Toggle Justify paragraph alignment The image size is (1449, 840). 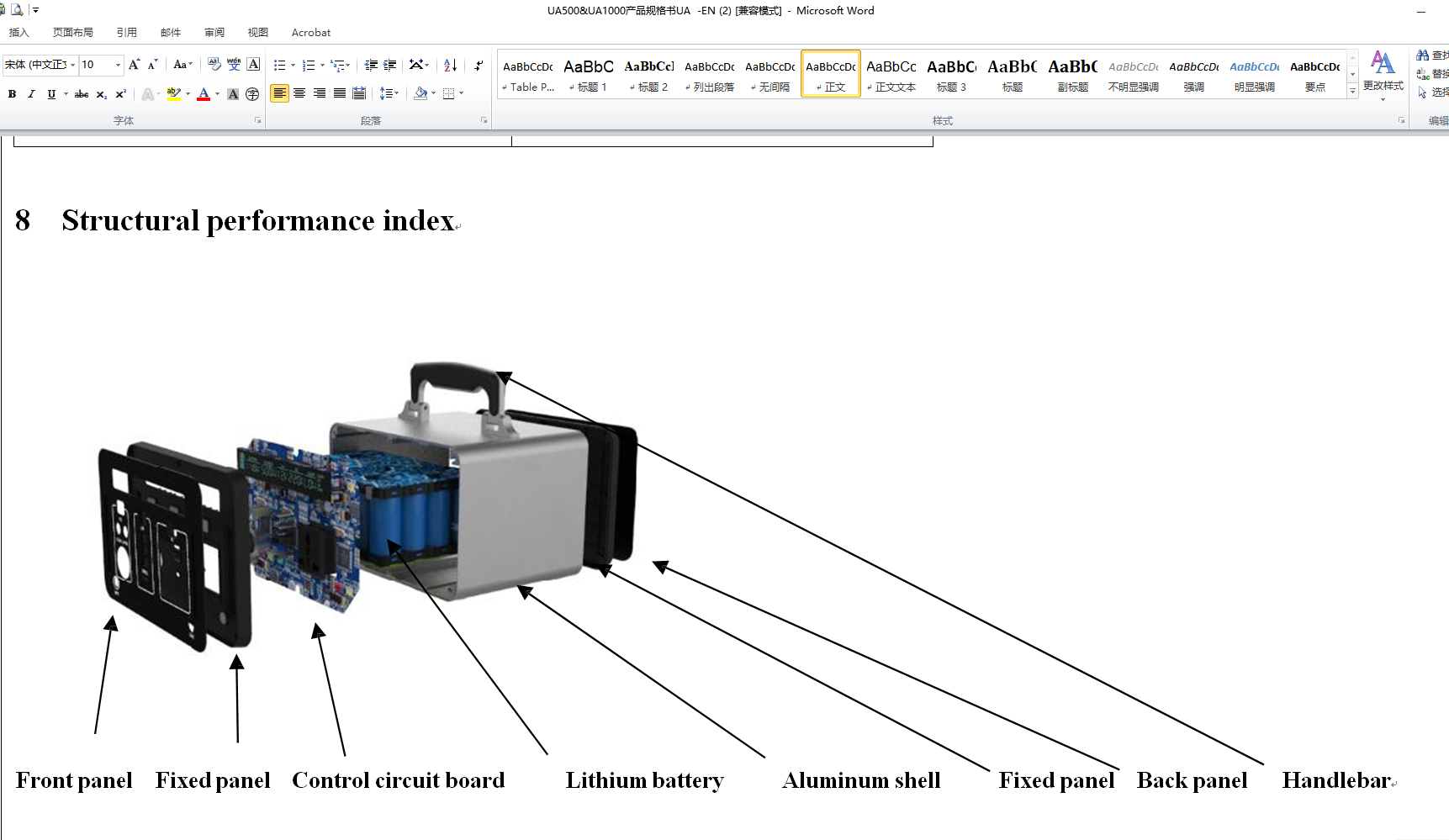[340, 93]
